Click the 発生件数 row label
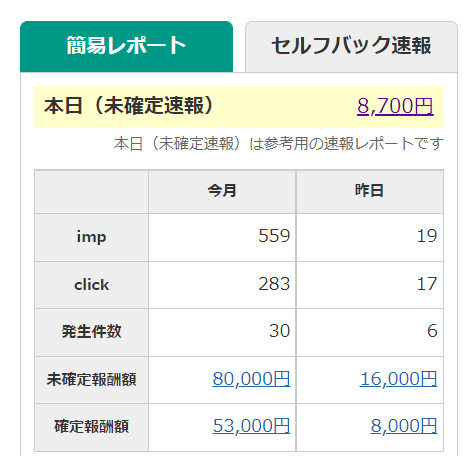The height and width of the screenshot is (456, 465). (92, 332)
